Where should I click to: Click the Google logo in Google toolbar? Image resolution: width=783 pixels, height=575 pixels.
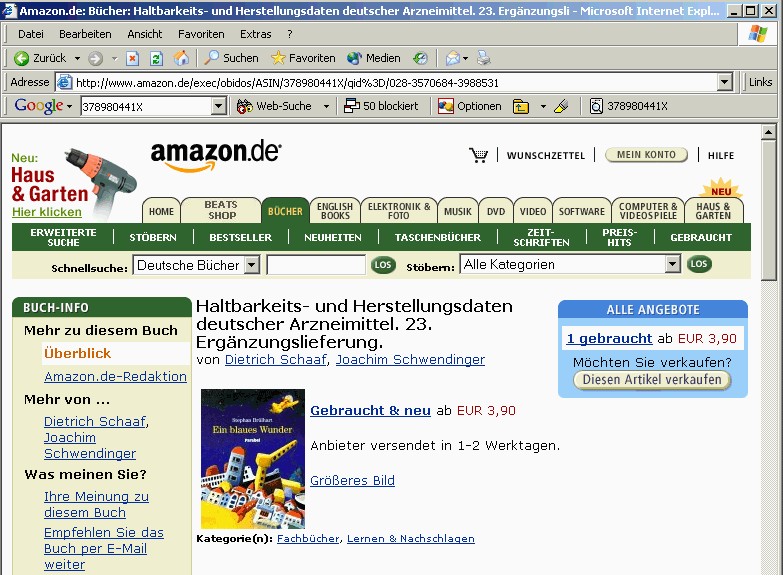39,106
